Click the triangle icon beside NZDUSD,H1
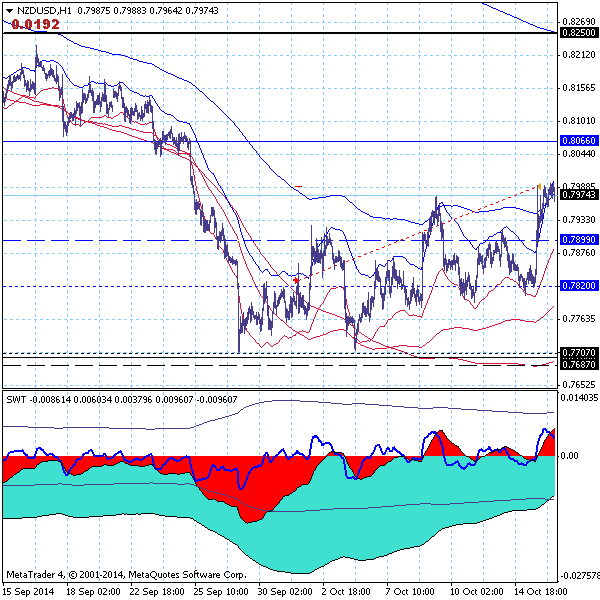Screen dimensions: 600x600 [x=8, y=10]
